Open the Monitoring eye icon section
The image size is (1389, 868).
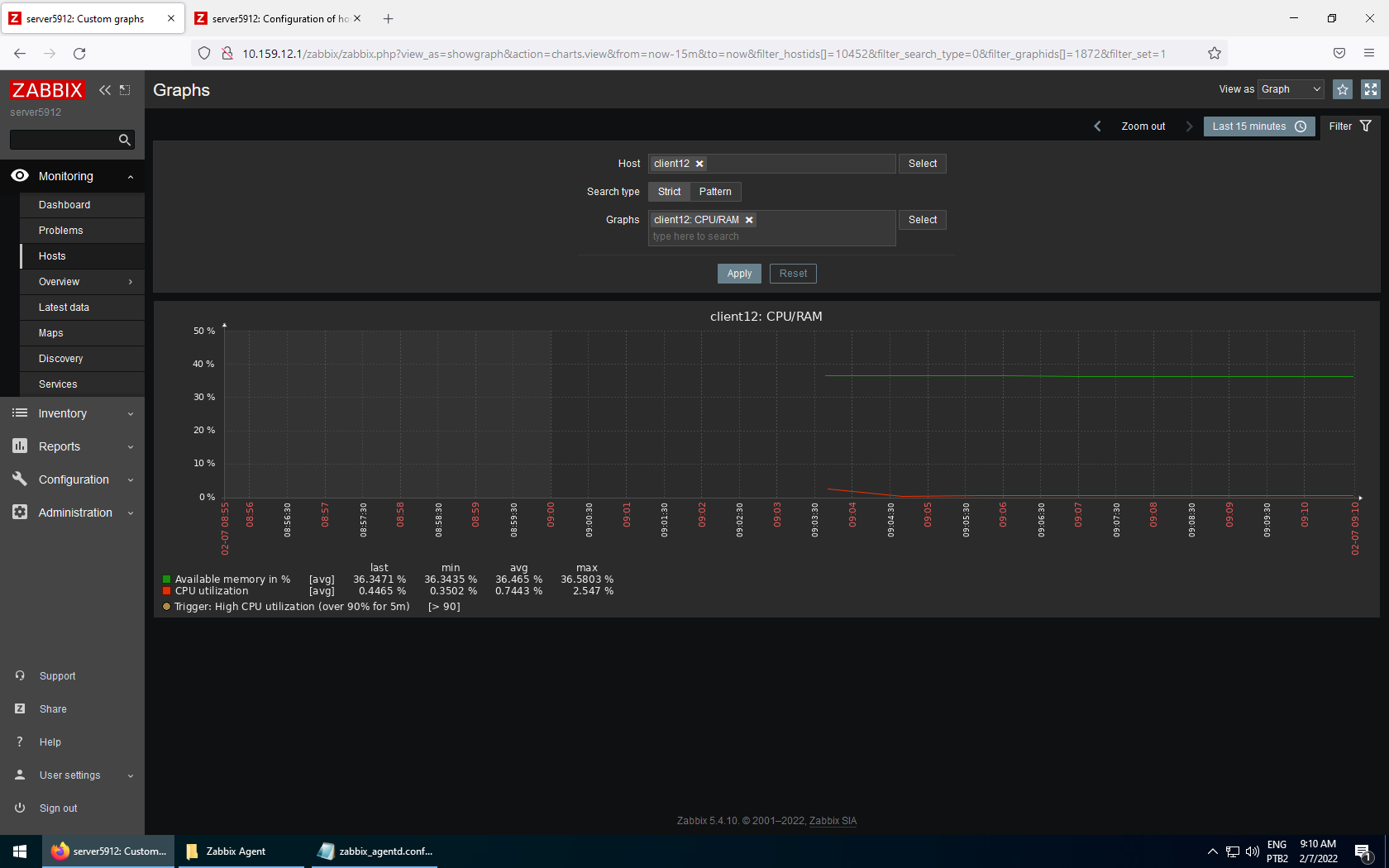tap(20, 176)
